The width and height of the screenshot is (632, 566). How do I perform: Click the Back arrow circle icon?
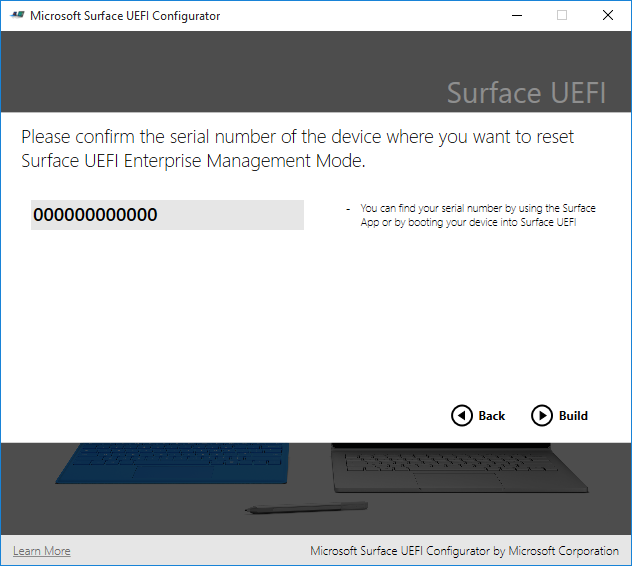tap(462, 416)
